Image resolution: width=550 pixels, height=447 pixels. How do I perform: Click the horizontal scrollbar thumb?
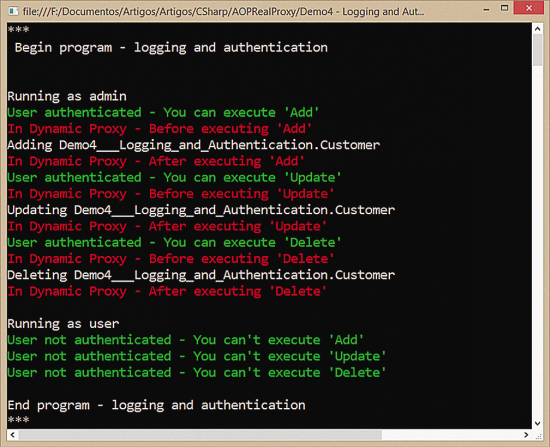[x=200, y=435]
